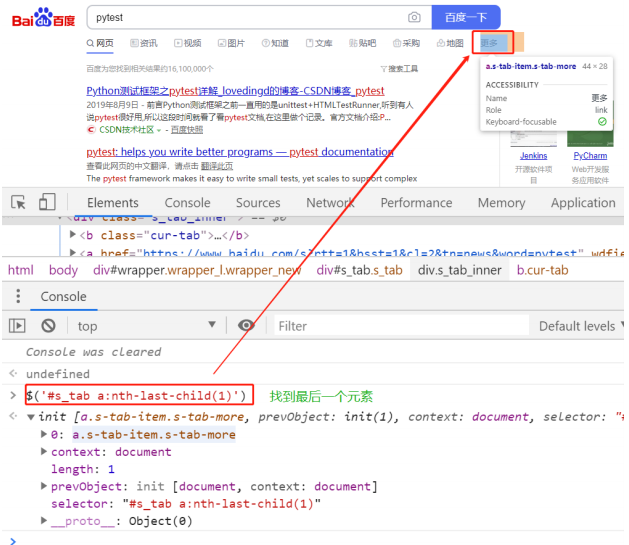Open DevTools Application tab
Image resolution: width=629 pixels, height=545 pixels.
click(x=583, y=203)
